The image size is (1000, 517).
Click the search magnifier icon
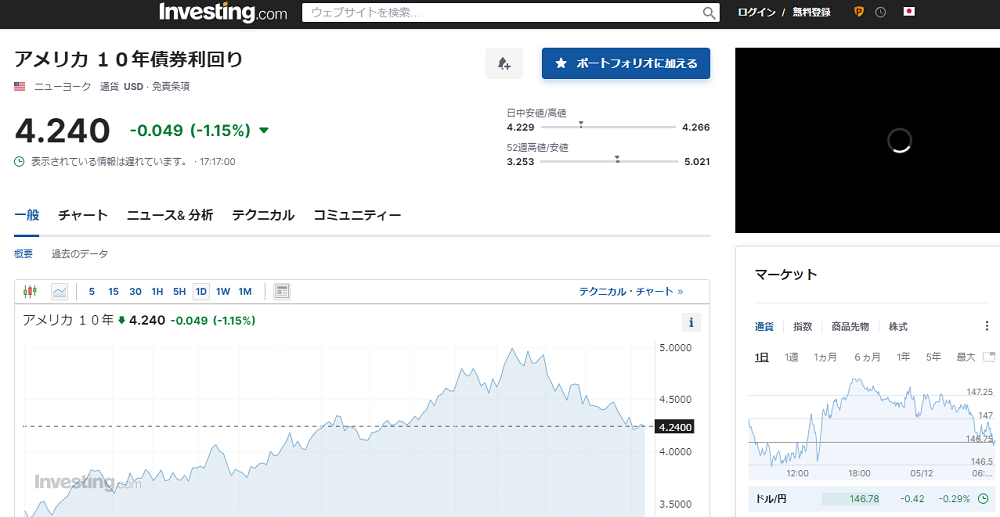(709, 13)
